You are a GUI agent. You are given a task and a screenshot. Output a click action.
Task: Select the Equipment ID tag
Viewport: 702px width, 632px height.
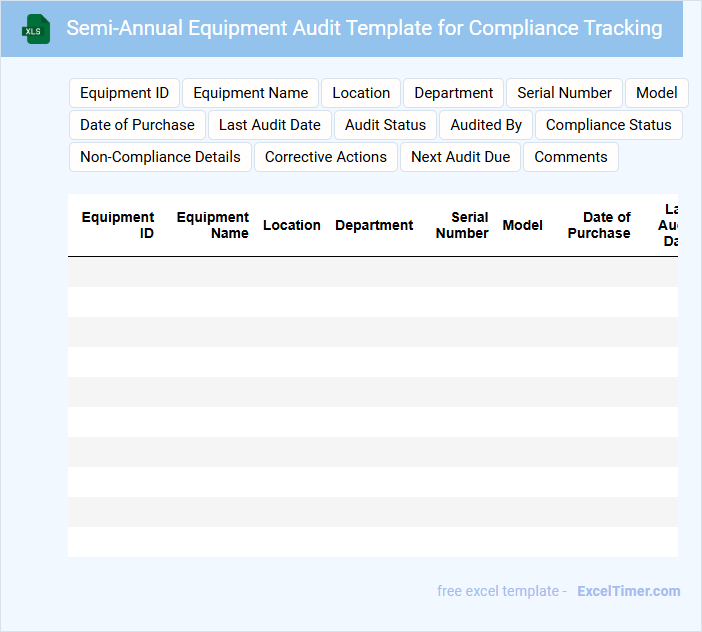pyautogui.click(x=124, y=93)
